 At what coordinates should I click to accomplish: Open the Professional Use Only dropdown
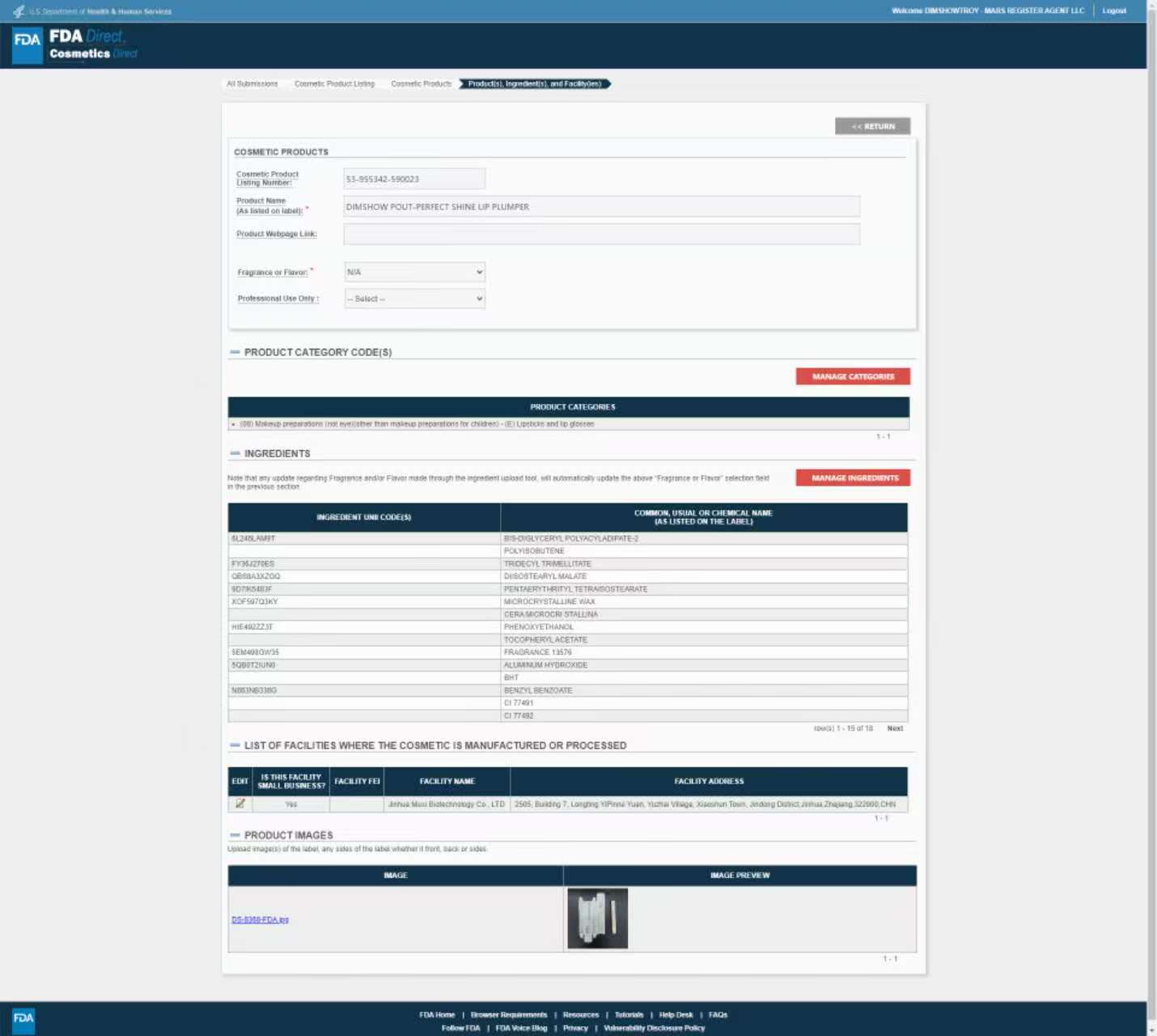[x=414, y=299]
